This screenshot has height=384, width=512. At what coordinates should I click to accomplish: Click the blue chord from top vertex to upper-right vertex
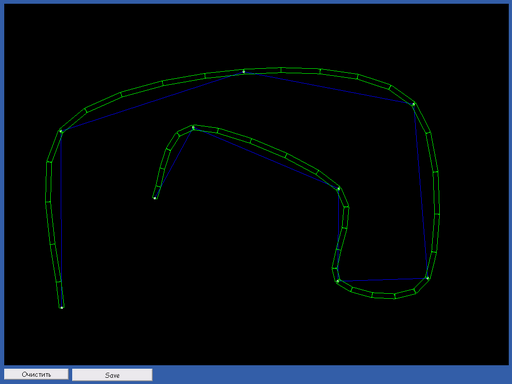329,88
